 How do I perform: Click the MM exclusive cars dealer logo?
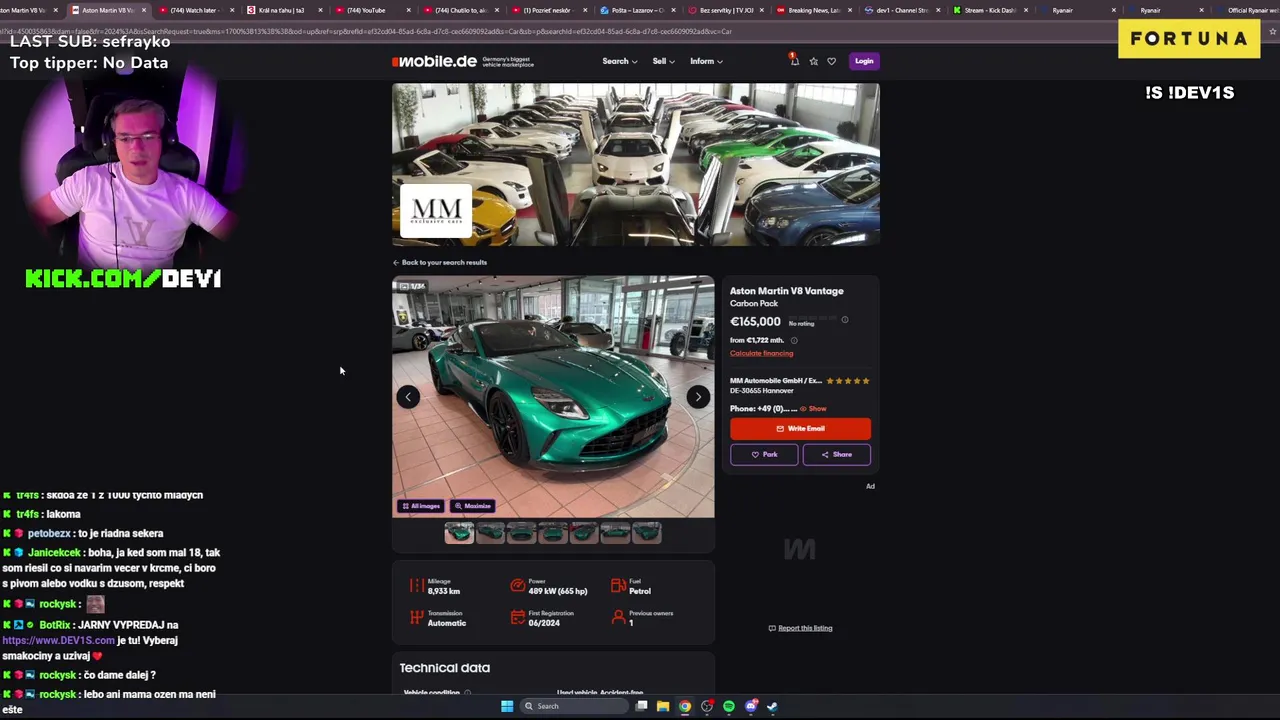pos(436,210)
